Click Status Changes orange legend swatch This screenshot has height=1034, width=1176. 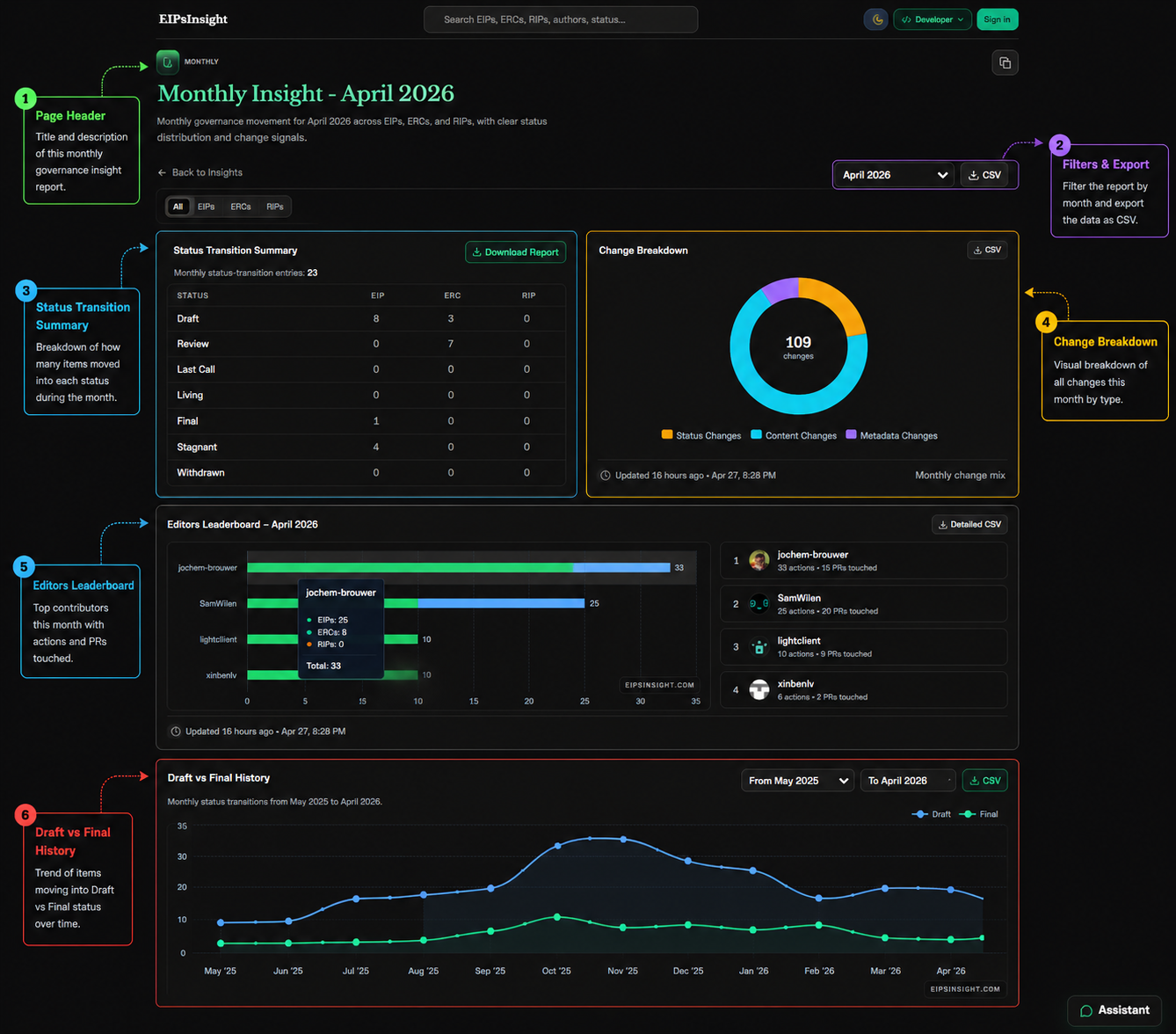pos(667,435)
